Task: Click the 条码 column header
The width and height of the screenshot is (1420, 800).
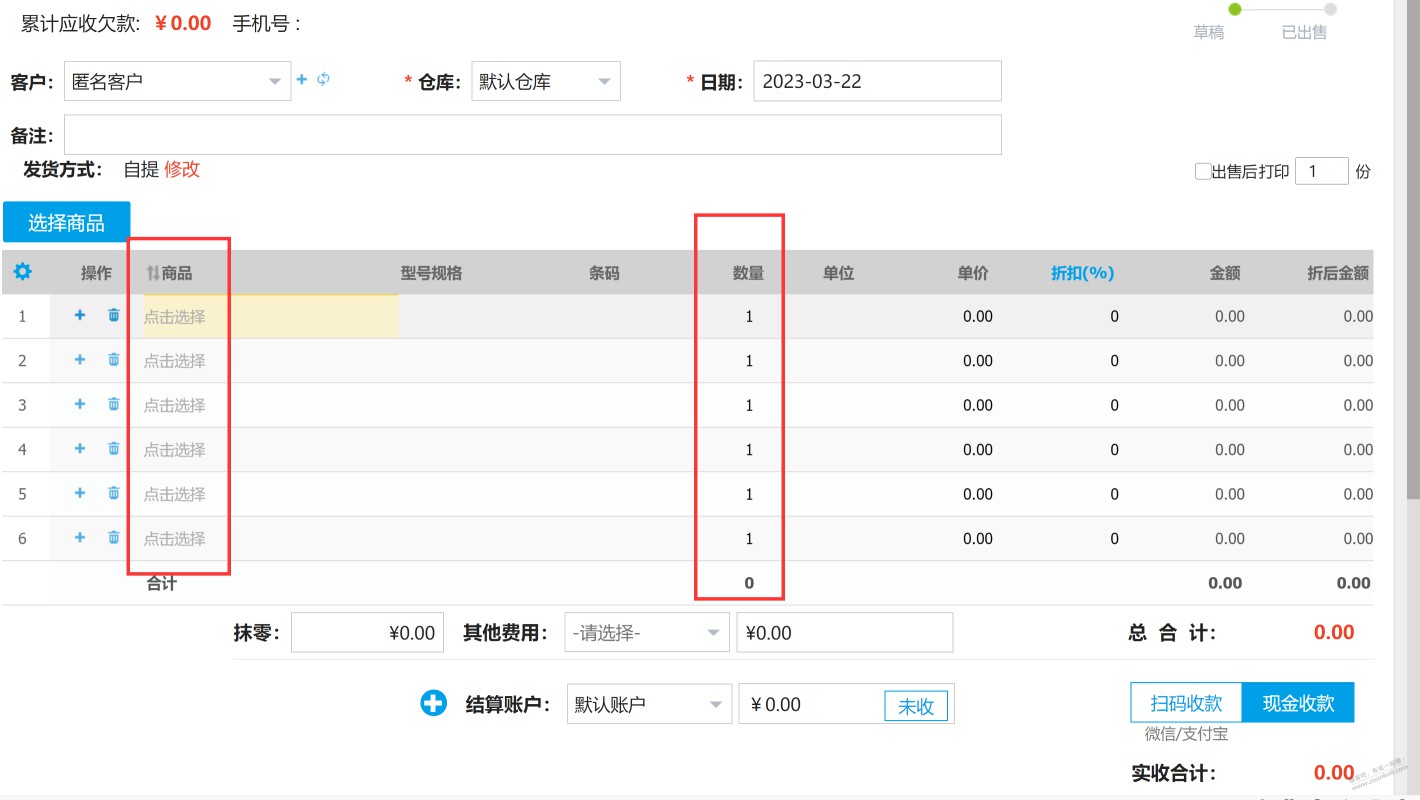Action: pos(604,273)
